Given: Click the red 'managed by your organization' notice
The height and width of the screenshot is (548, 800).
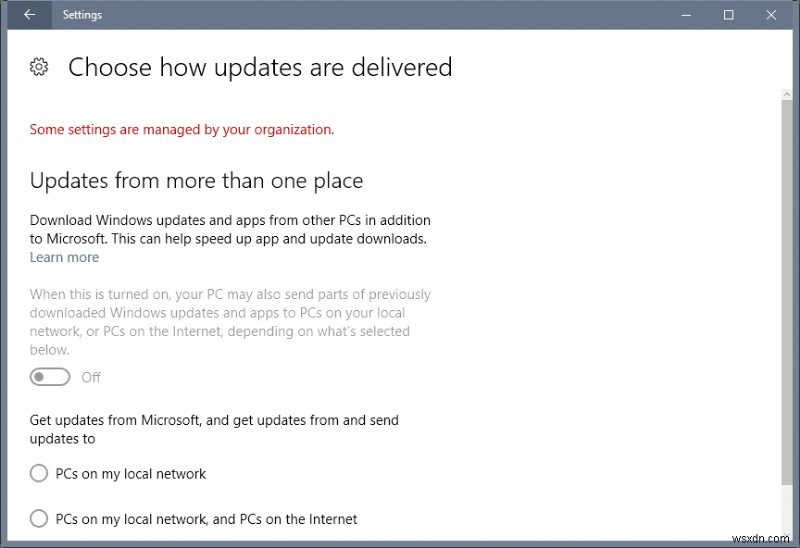Looking at the screenshot, I should pos(181,129).
